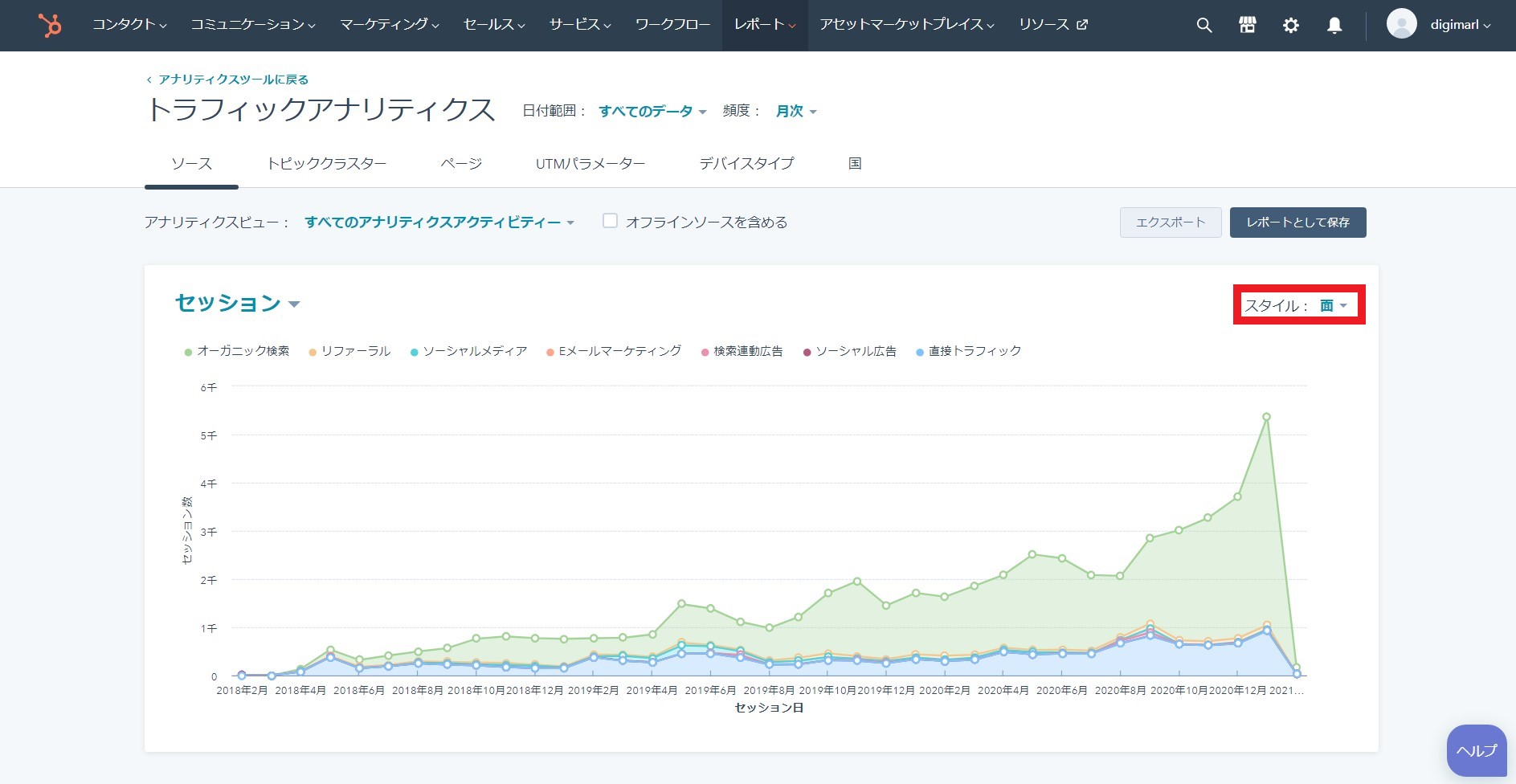1516x784 pixels.
Task: Open the 日付範囲 すべてのデータ dropdown
Action: pyautogui.click(x=652, y=112)
